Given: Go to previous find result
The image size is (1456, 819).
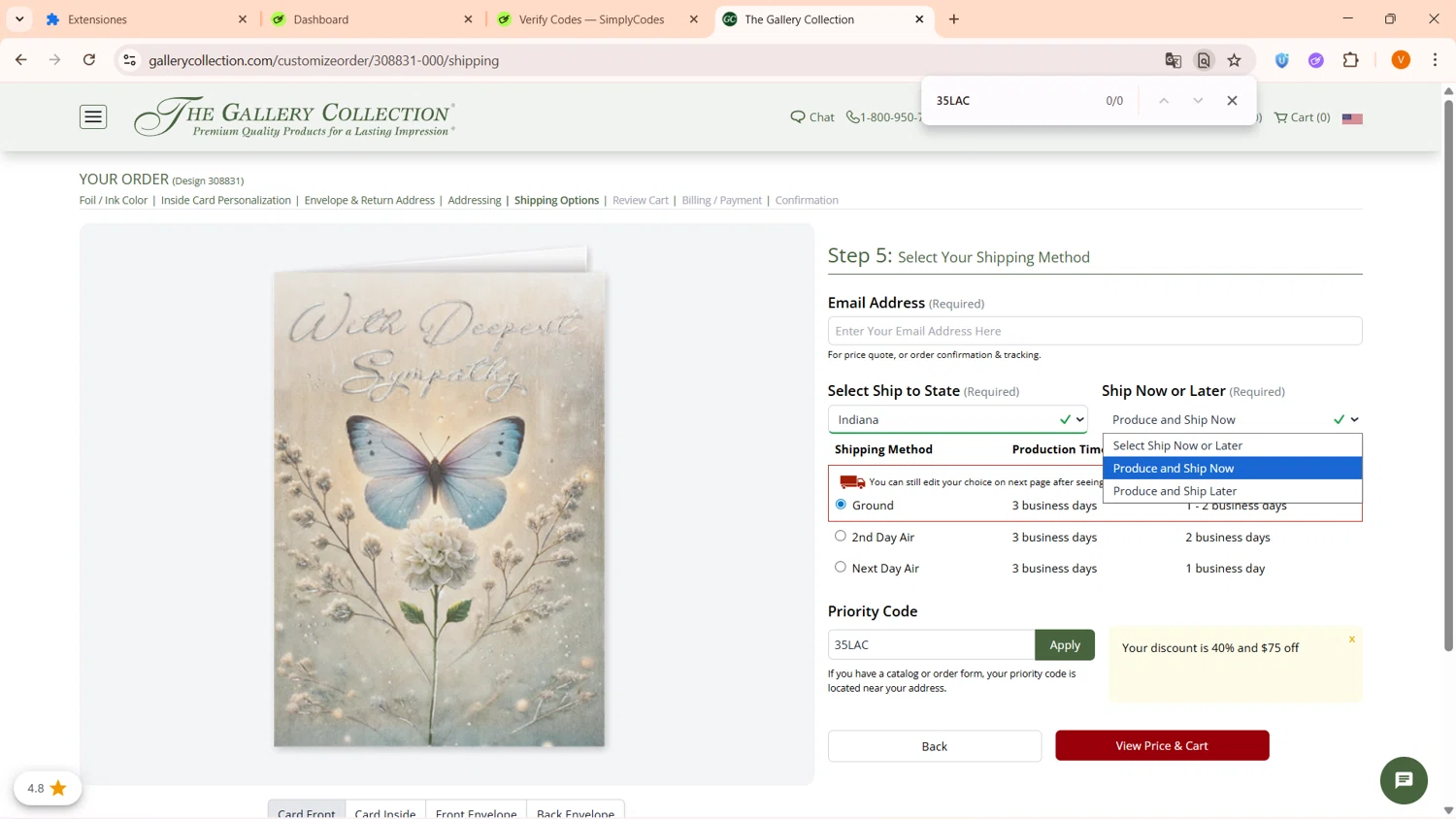Looking at the screenshot, I should point(1163,101).
